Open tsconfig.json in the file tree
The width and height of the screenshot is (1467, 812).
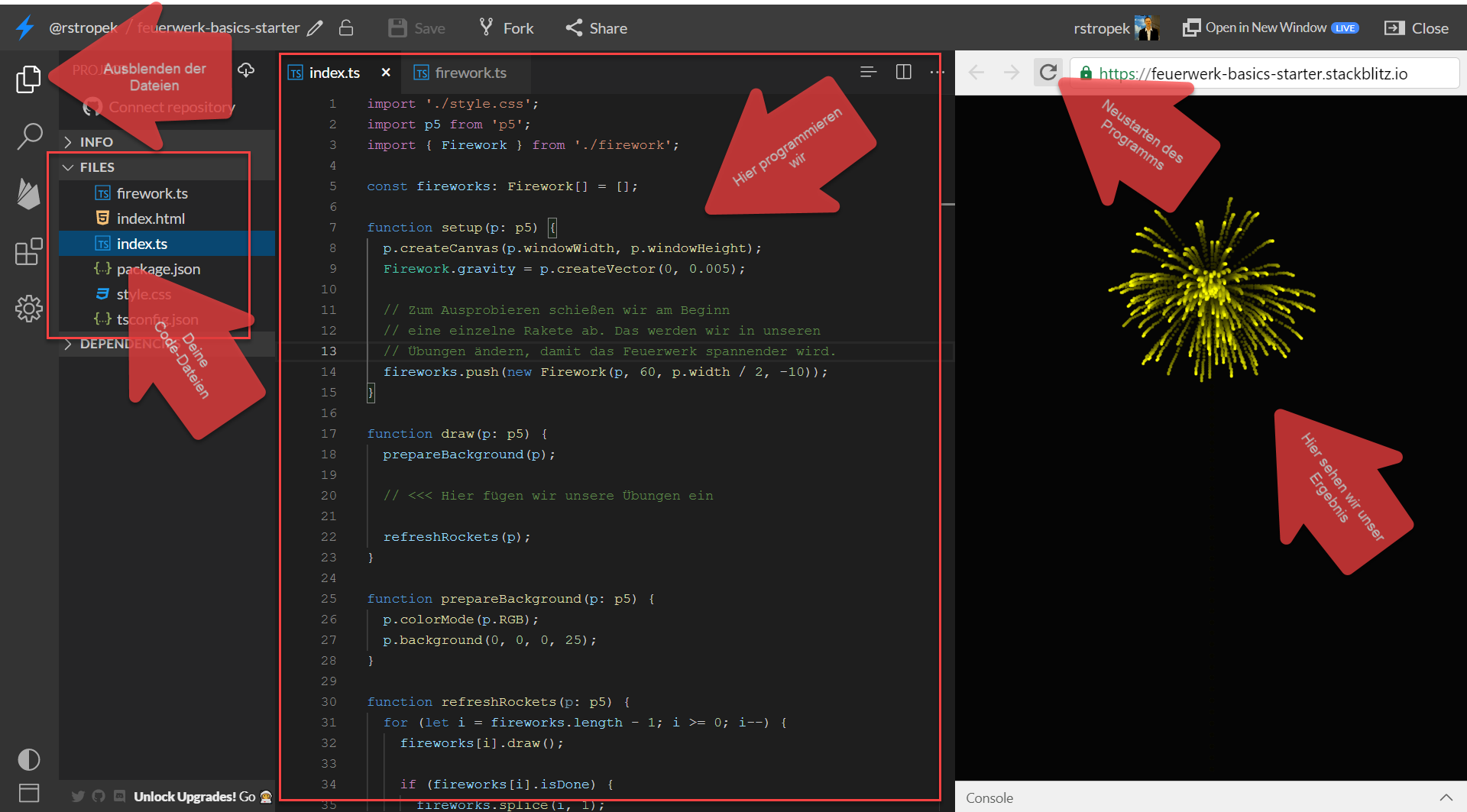pos(167,319)
